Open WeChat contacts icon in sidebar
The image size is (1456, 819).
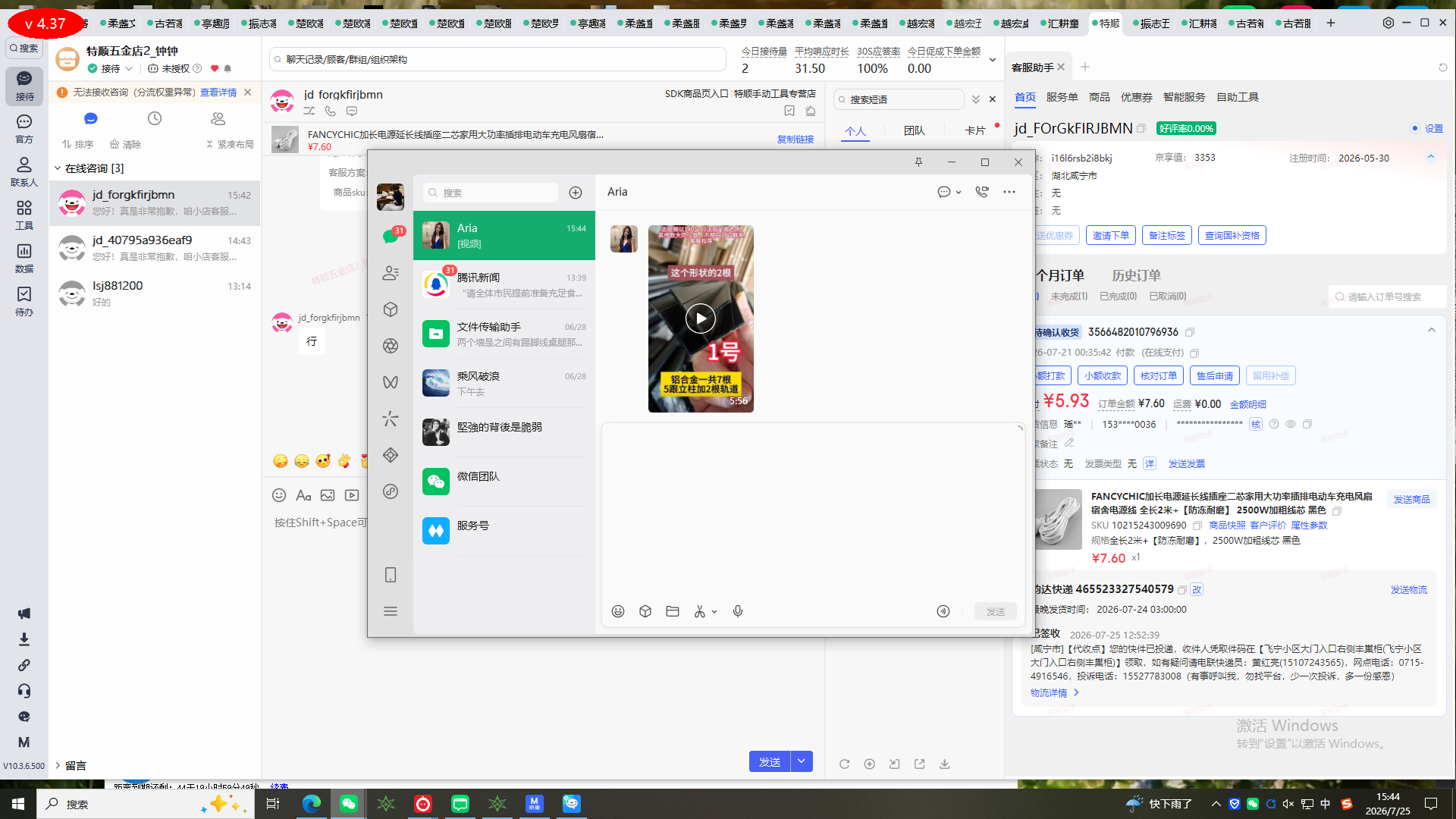[x=391, y=273]
